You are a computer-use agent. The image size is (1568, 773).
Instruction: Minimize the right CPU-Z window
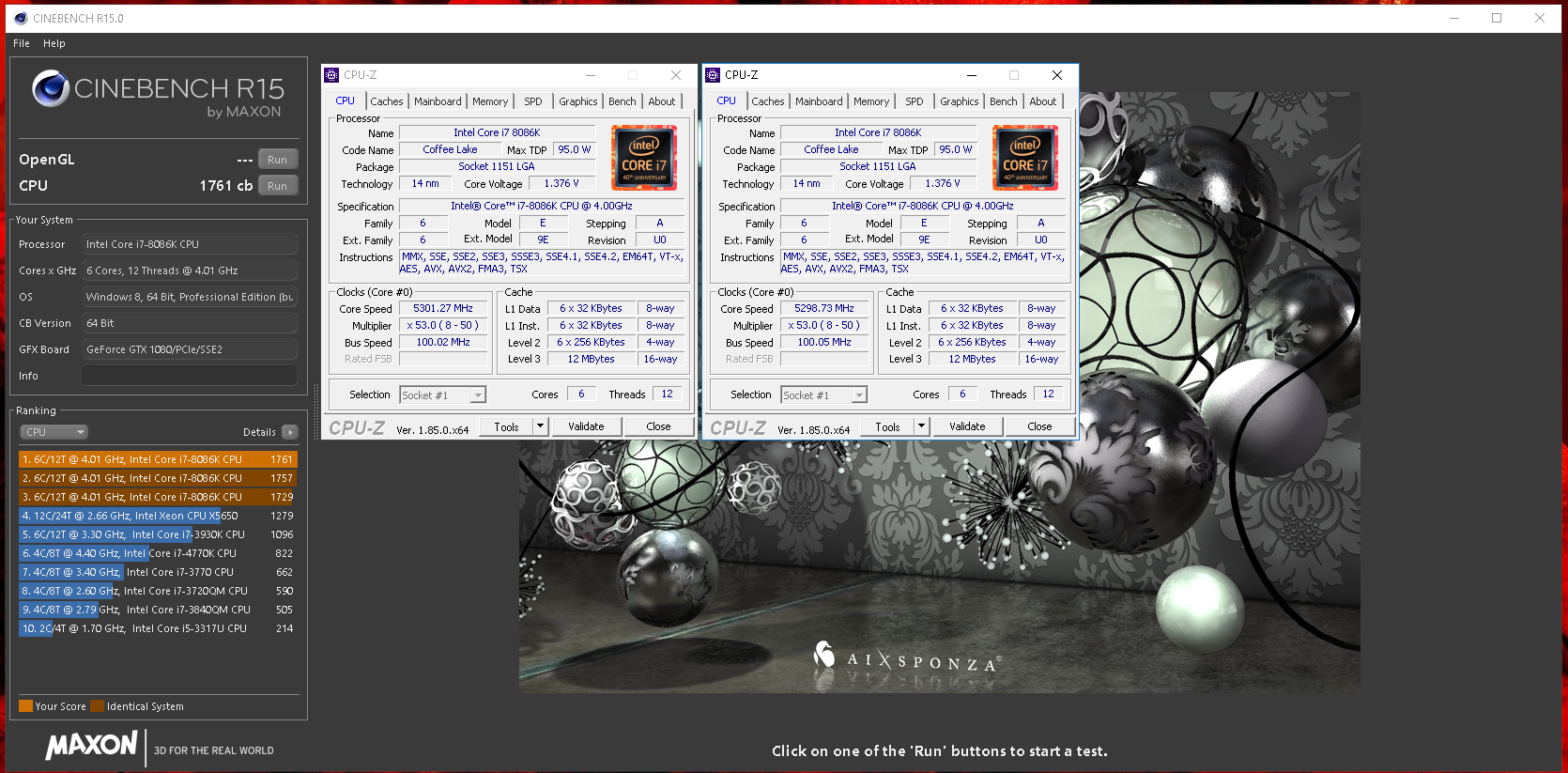point(972,75)
